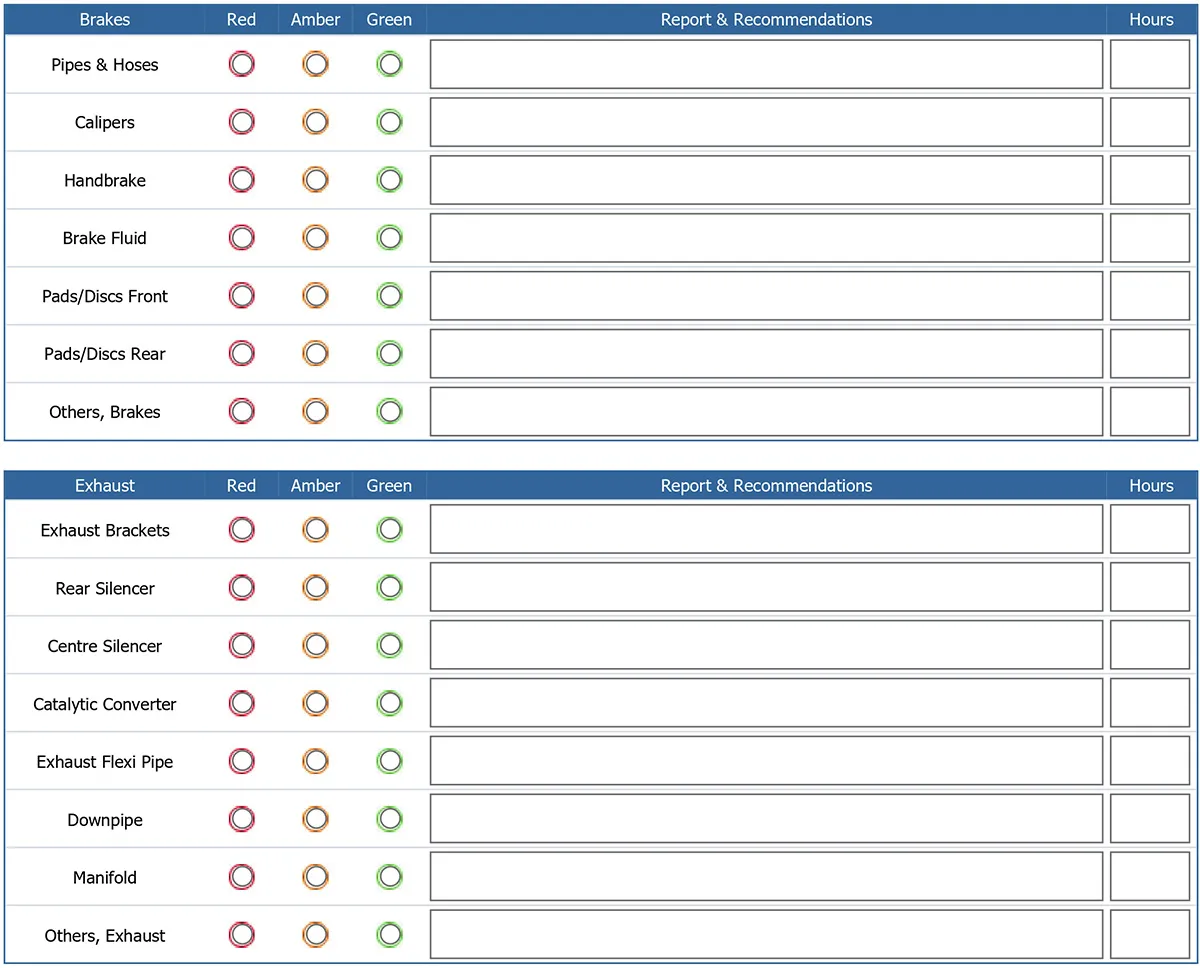Mark Brake Fluid as Amber
Viewport: 1200px width, 968px height.
coord(315,238)
